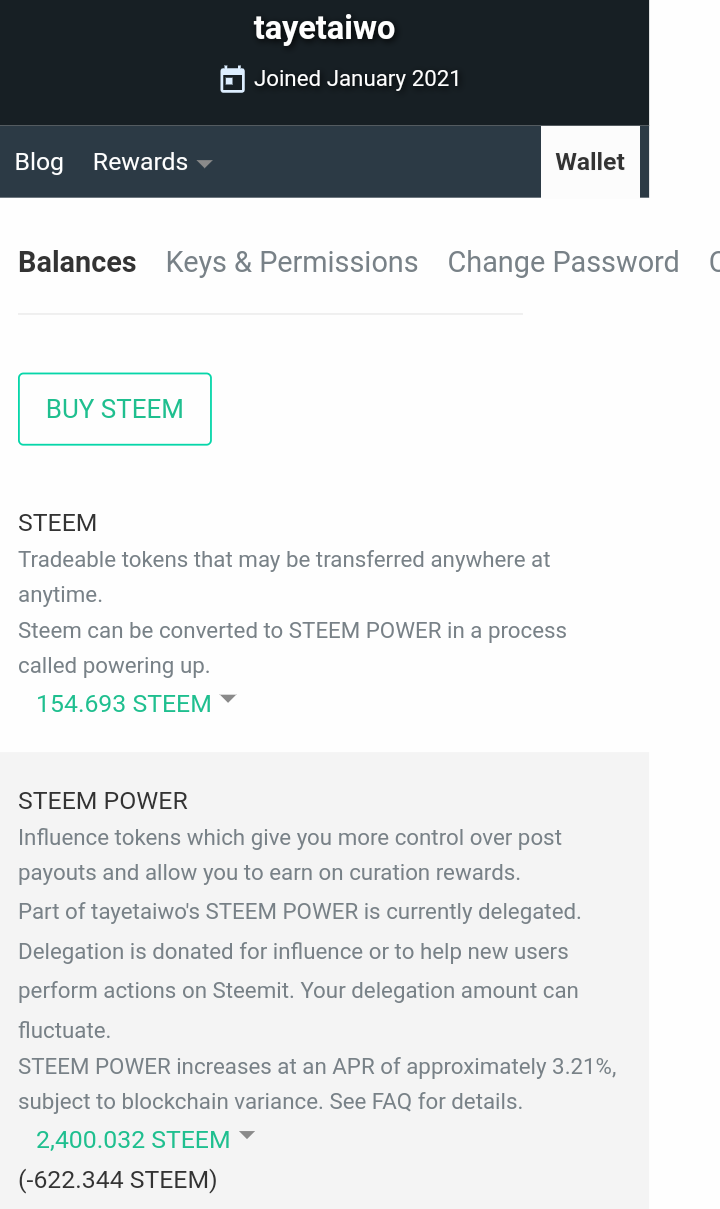Click the tayetaiwo username heading
Viewport: 720px width, 1209px height.
click(x=324, y=28)
